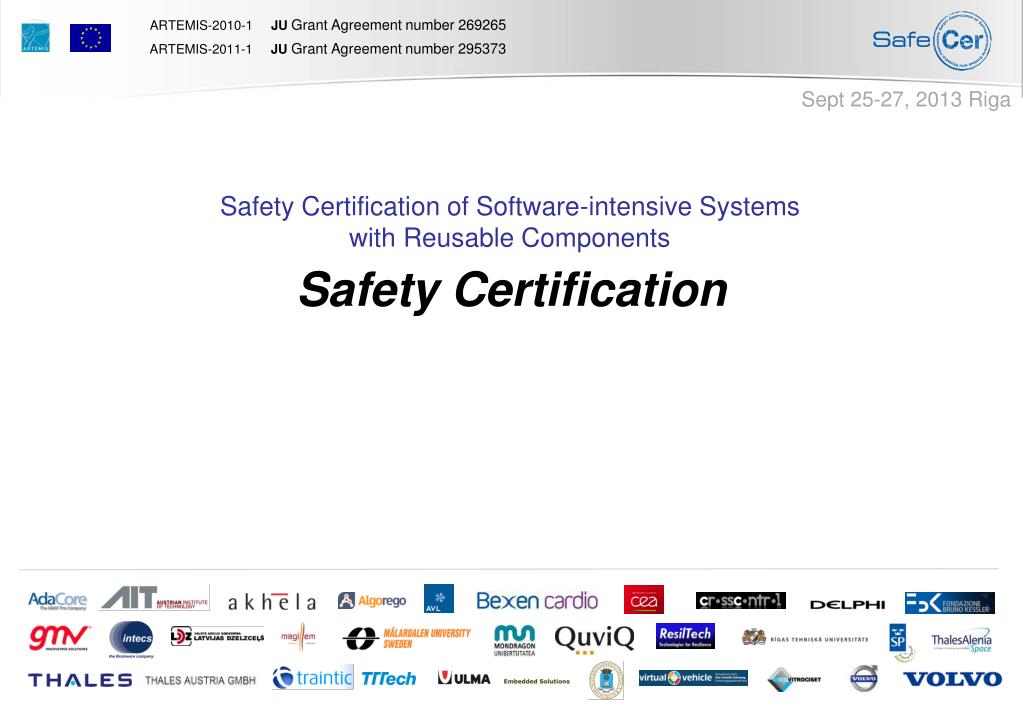This screenshot has height=708, width=1023.
Task: Click the text ARTEMIS-2011-1
Action: 200,49
